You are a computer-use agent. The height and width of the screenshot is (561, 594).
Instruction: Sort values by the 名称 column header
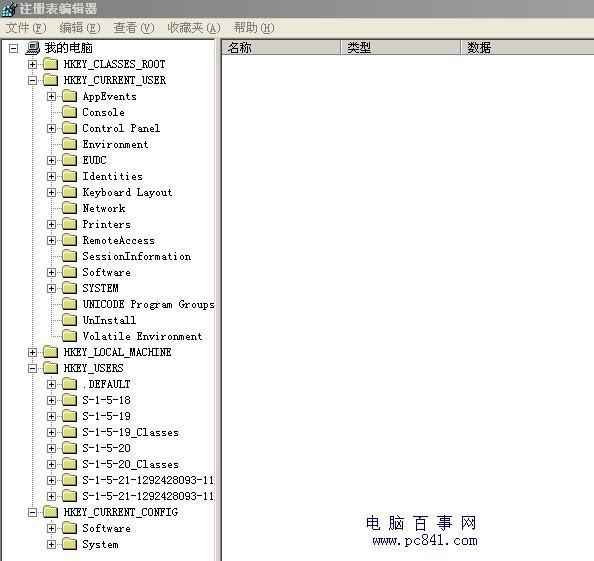(x=281, y=48)
